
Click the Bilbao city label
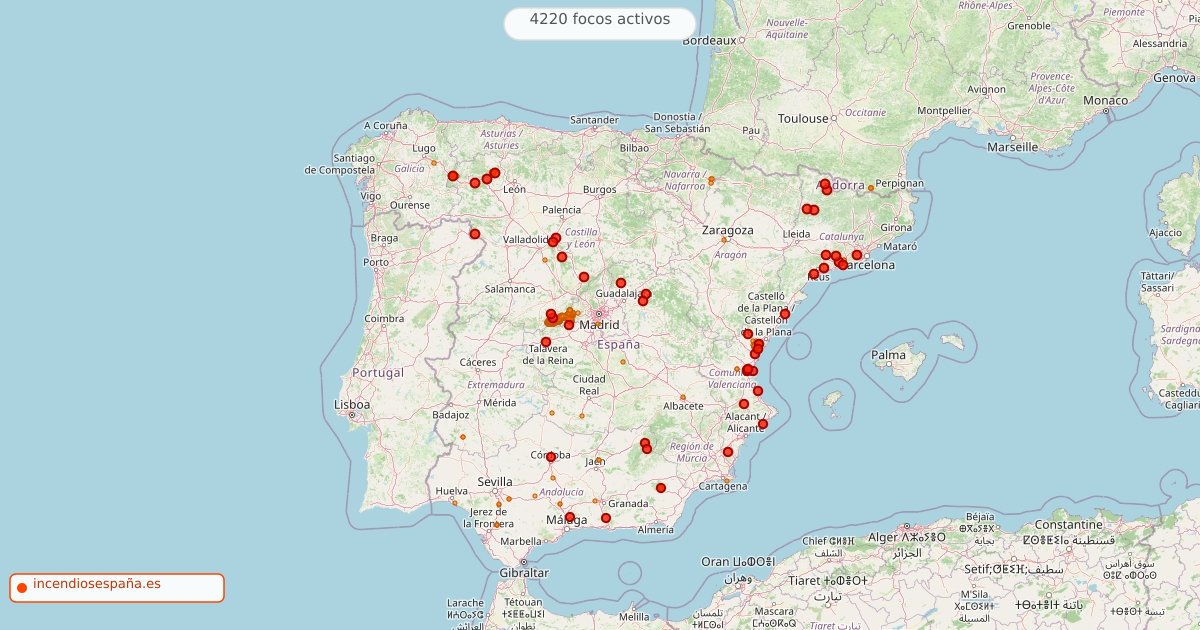tap(634, 147)
